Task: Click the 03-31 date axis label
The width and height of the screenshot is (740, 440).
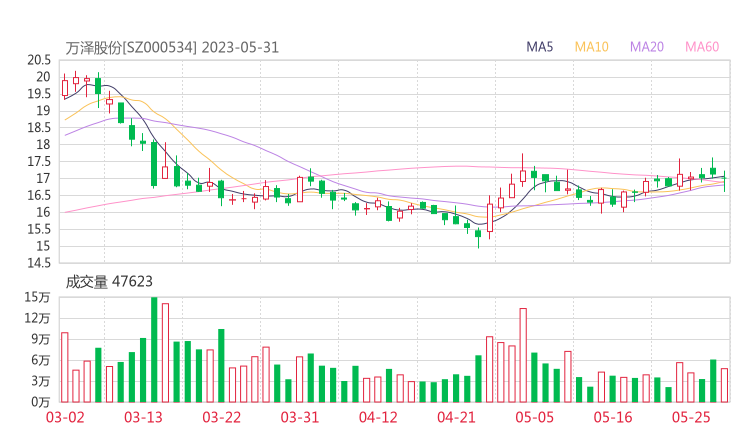Action: [300, 417]
